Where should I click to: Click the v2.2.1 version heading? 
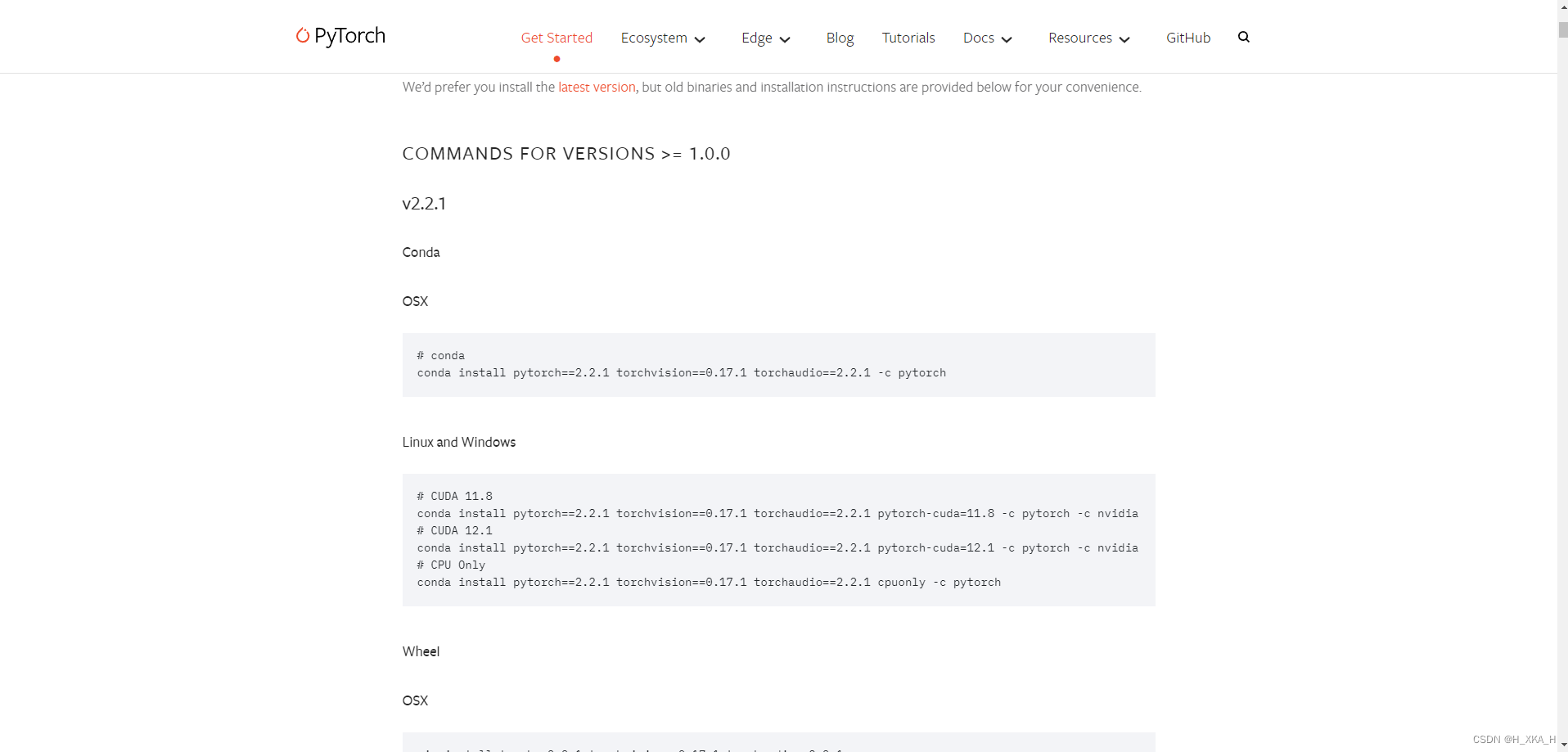(x=424, y=203)
